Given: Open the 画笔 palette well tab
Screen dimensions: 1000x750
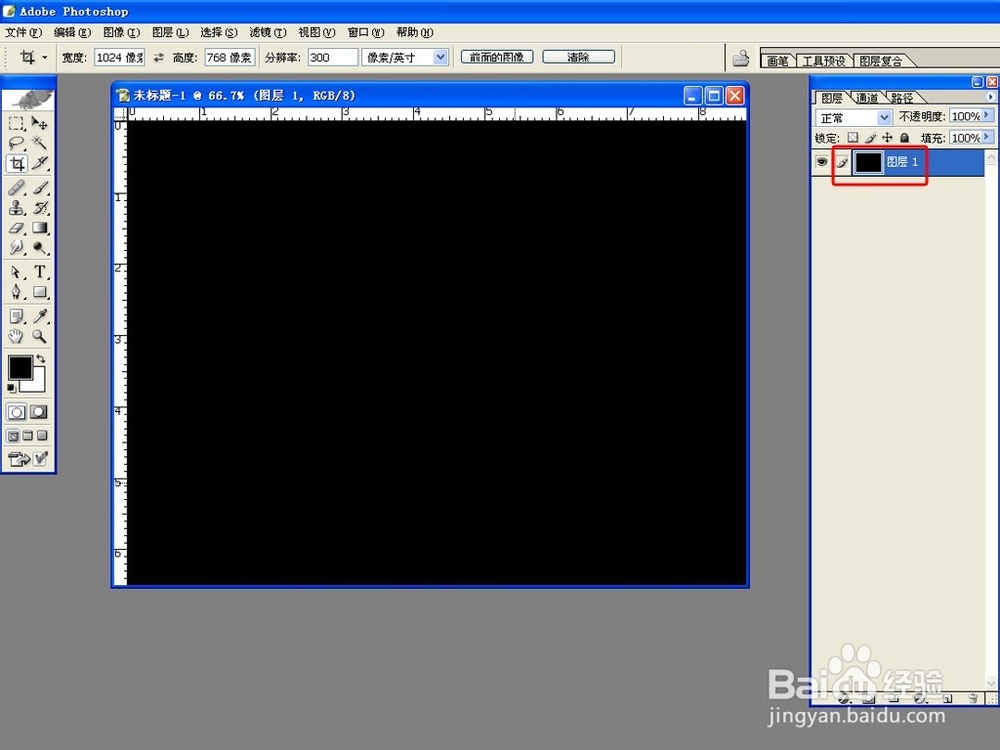Looking at the screenshot, I should tap(778, 61).
